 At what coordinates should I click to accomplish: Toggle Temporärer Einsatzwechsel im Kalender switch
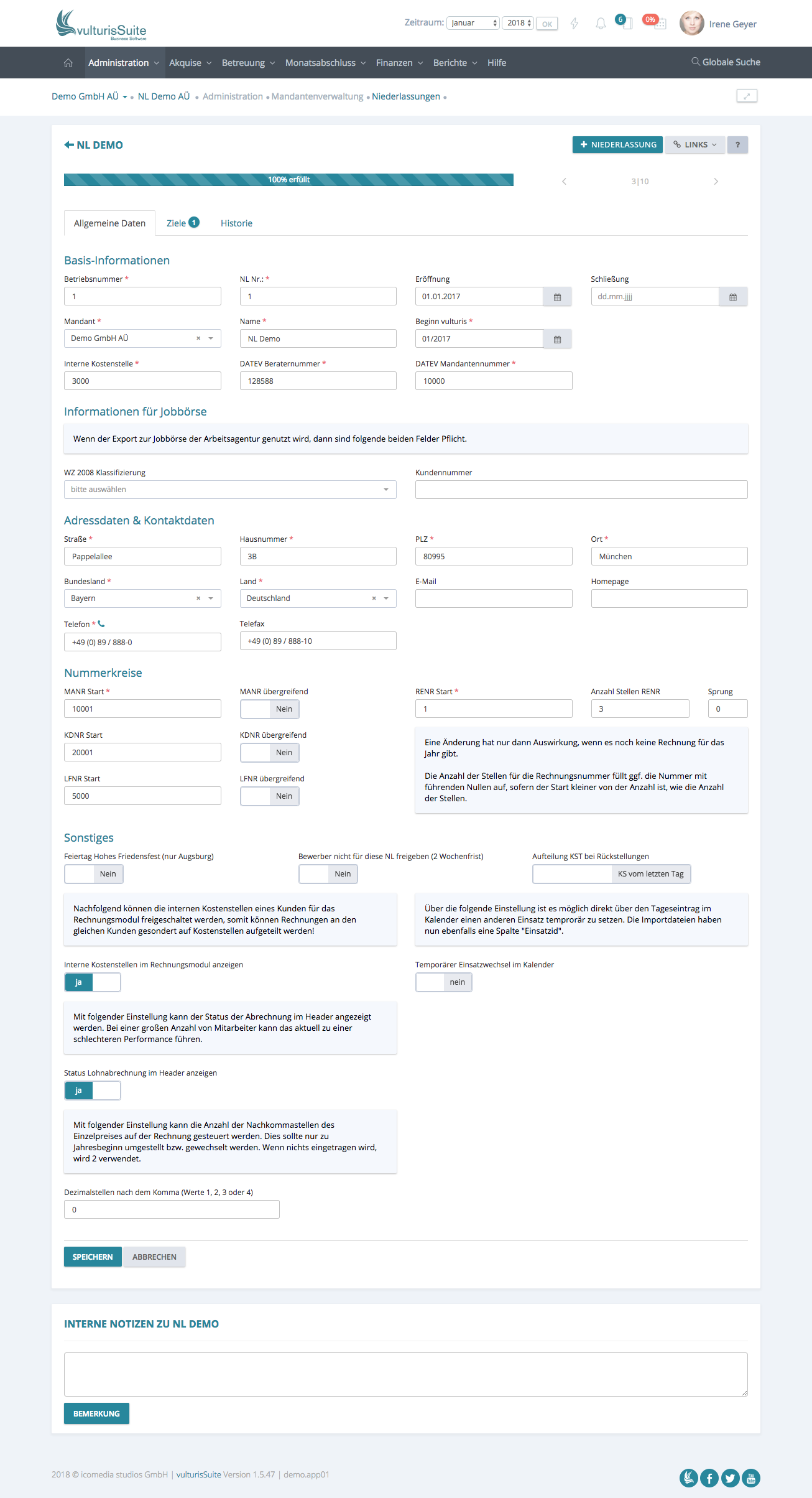click(x=443, y=982)
